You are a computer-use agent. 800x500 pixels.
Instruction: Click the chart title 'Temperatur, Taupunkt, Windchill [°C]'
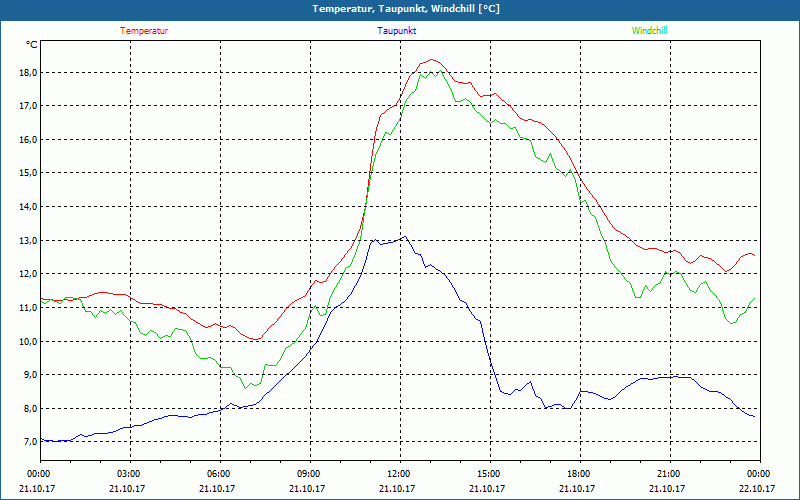[x=406, y=9]
